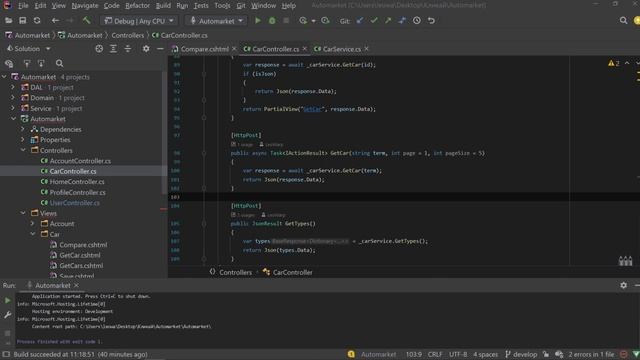Expand the Dependencies node
The image size is (640, 360).
pyautogui.click(x=23, y=129)
